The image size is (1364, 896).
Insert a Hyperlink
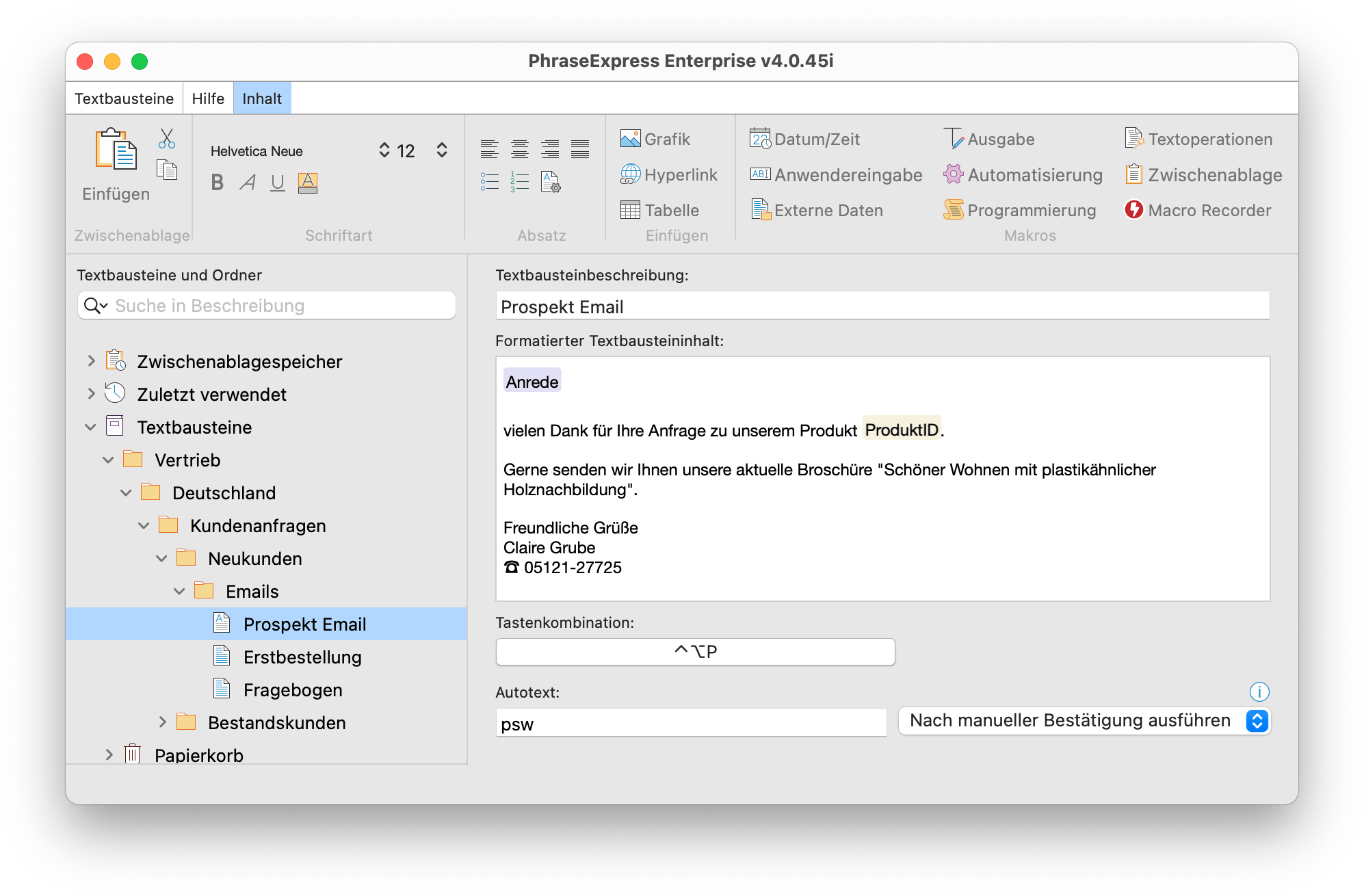click(x=669, y=174)
